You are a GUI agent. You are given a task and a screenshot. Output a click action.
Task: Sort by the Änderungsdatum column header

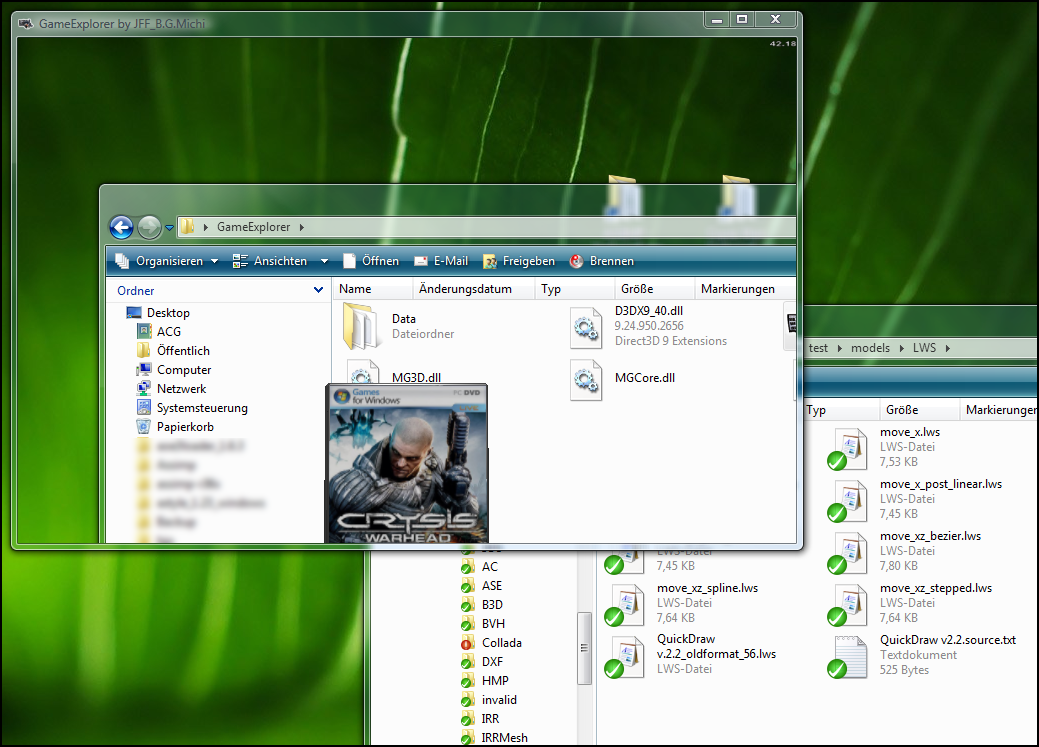tap(465, 289)
